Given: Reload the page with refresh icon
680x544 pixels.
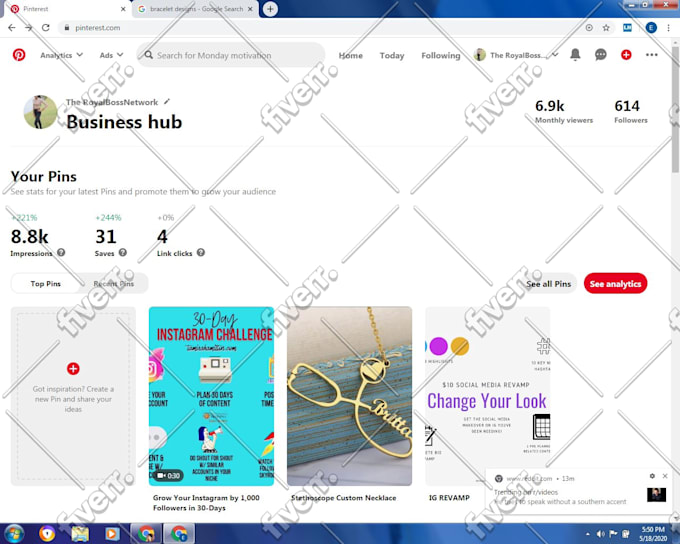Looking at the screenshot, I should (x=45, y=28).
